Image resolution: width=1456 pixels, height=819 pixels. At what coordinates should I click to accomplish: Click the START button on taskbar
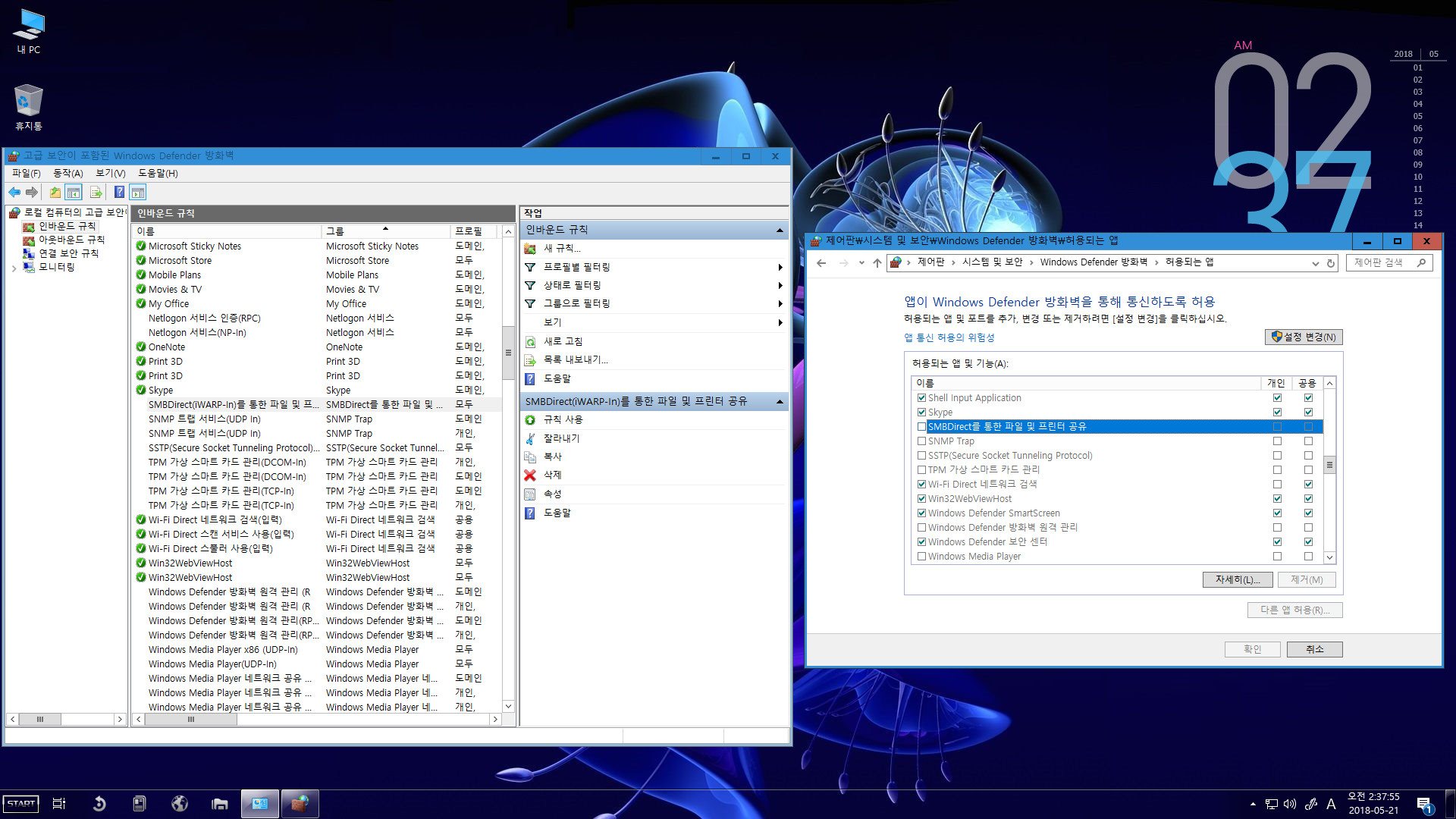tap(21, 804)
